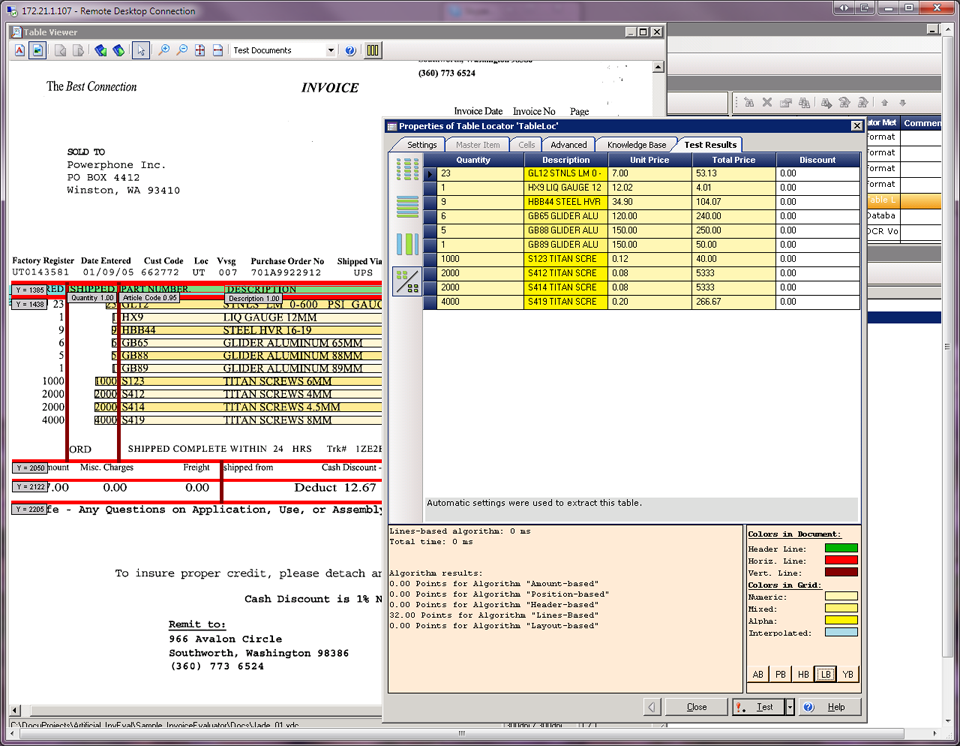Click the grid algorithm icon at the sidebar bottom

[x=408, y=280]
